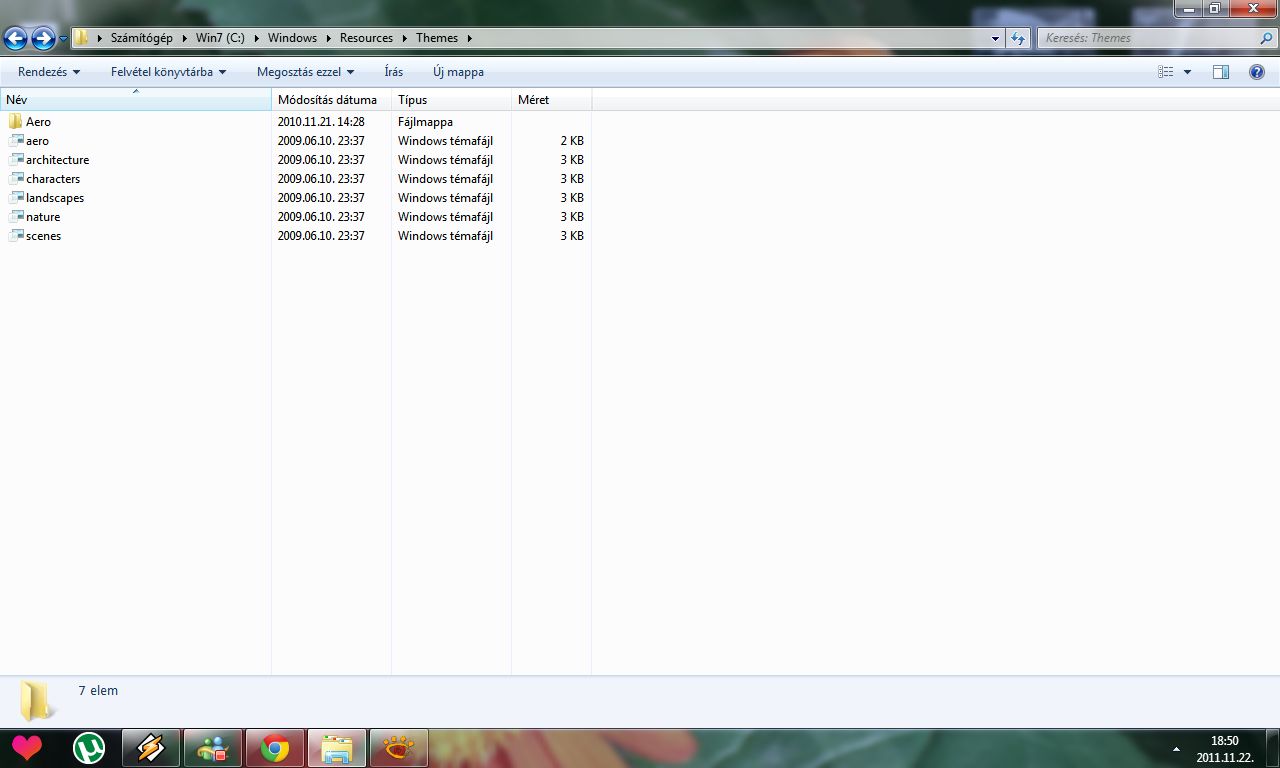This screenshot has width=1280, height=768.
Task: Toggle the preview pane icon
Action: pyautogui.click(x=1220, y=72)
